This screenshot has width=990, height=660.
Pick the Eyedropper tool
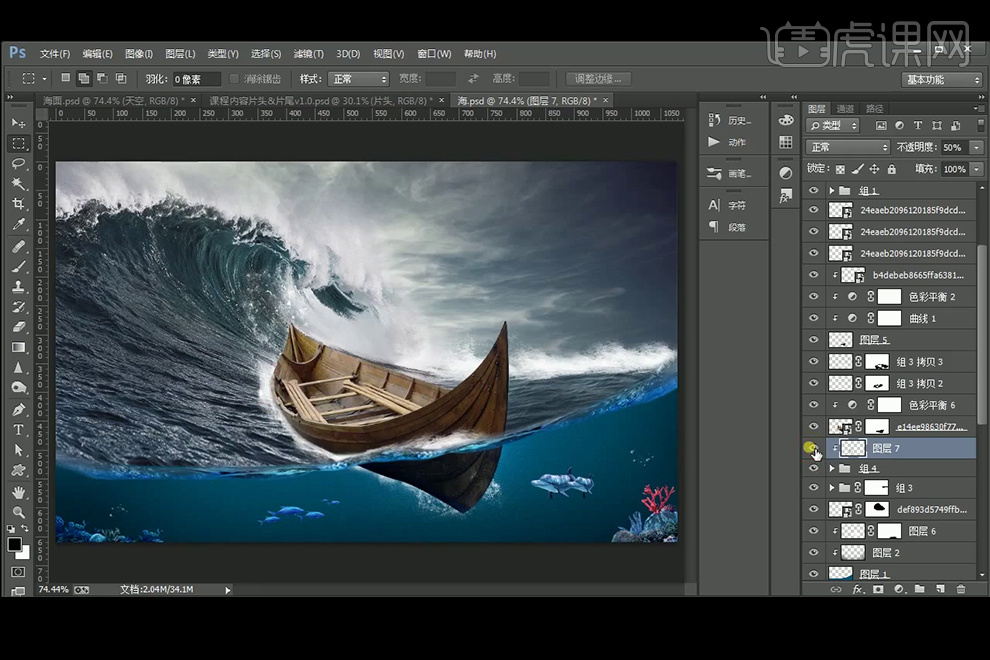click(x=18, y=225)
